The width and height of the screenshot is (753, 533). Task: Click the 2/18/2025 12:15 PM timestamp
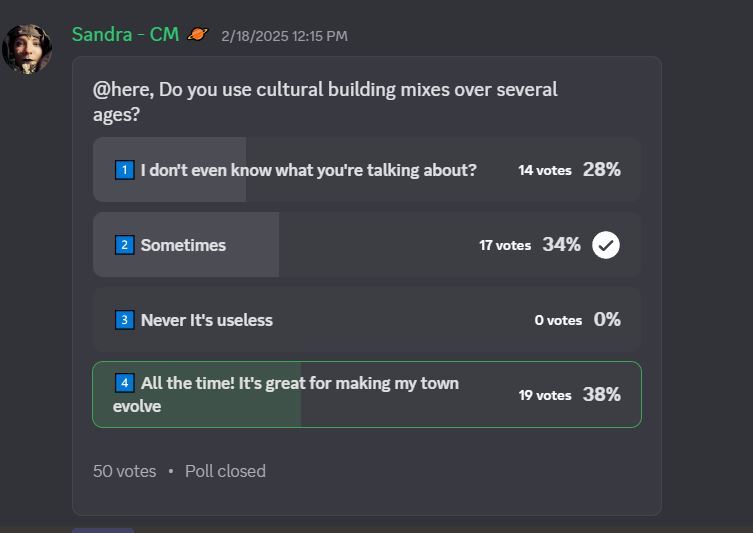coord(284,36)
